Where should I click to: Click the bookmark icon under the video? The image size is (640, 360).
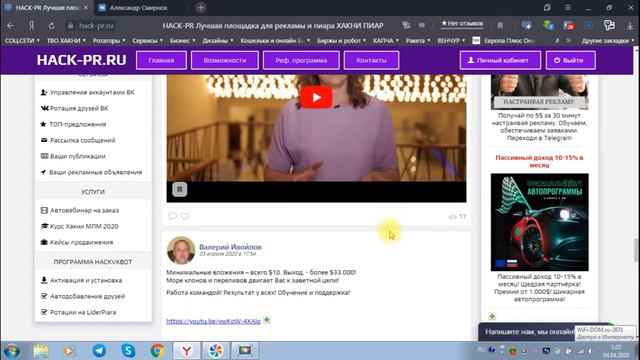click(180, 189)
